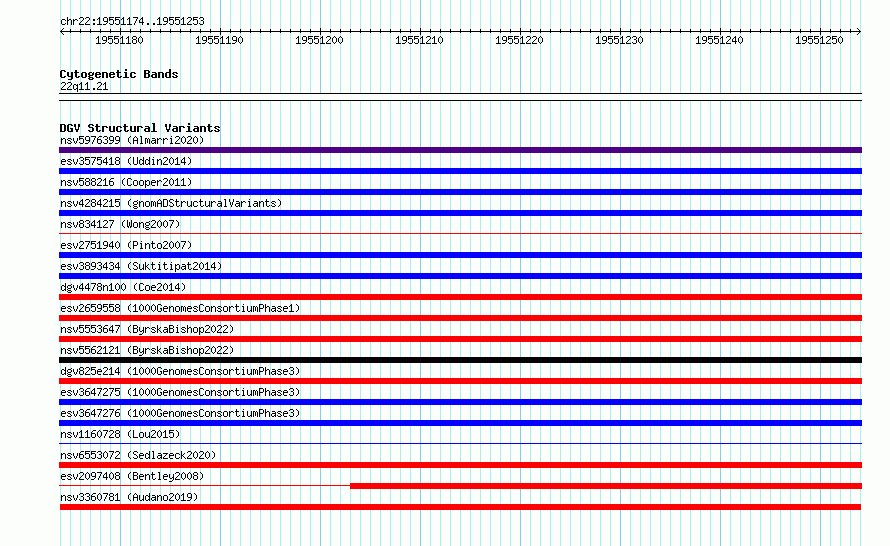
Task: Click the nsv5976399 (Almarri2020) variant label
Action: coord(132,140)
